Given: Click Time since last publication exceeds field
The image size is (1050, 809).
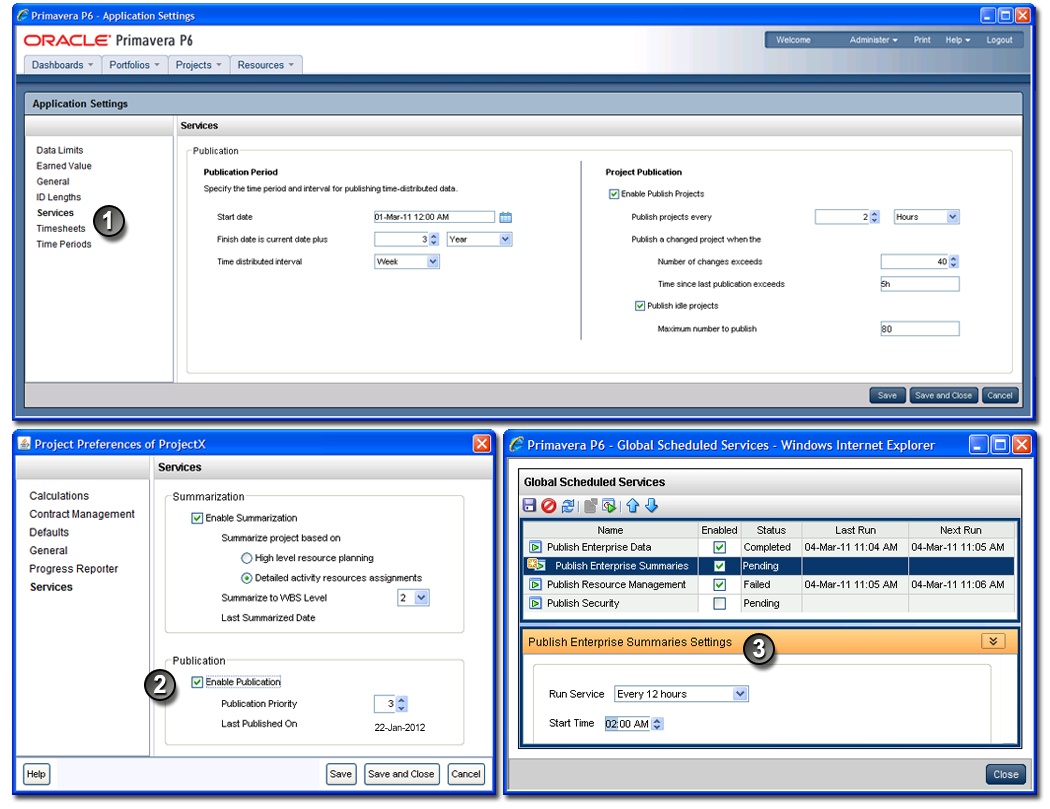Looking at the screenshot, I should [919, 284].
